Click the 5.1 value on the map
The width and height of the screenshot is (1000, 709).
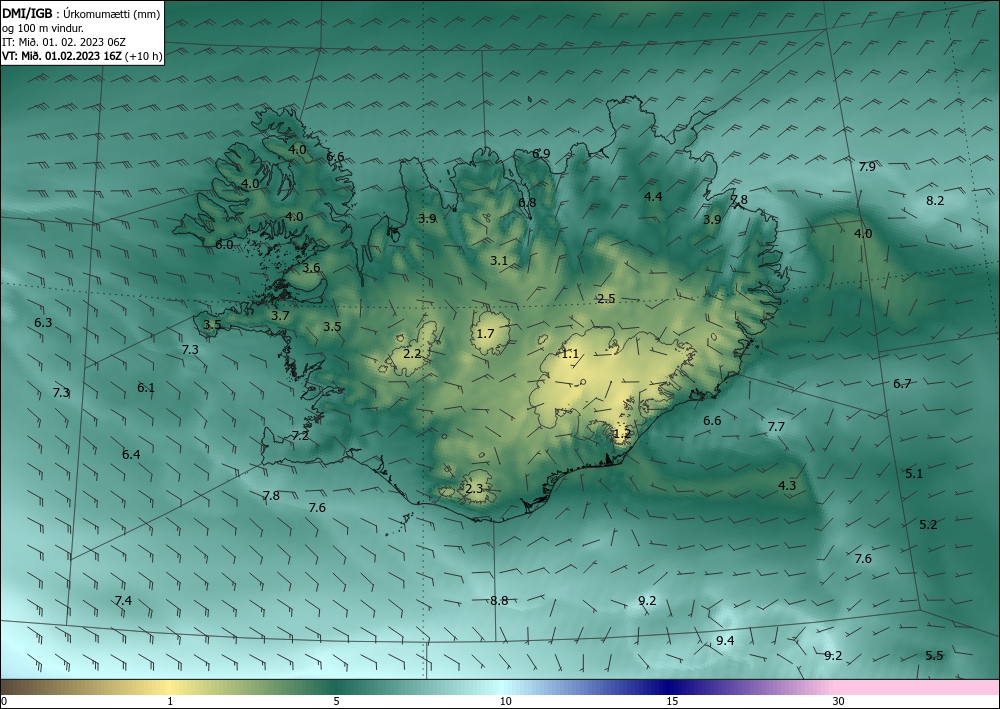[914, 473]
